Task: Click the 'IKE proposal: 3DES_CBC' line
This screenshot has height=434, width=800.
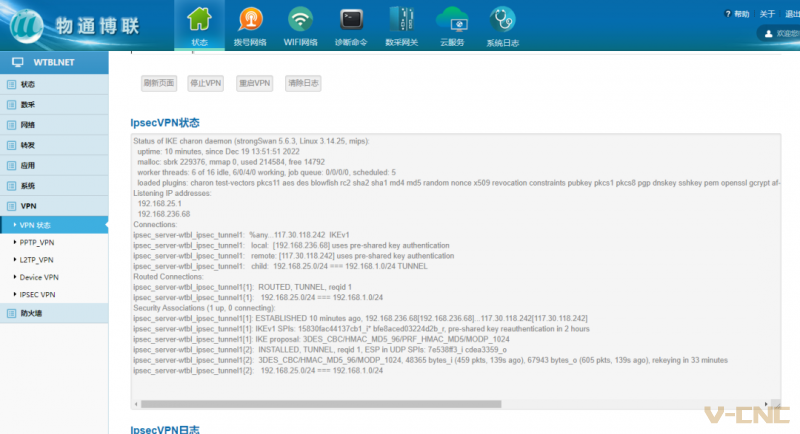Action: point(321,339)
